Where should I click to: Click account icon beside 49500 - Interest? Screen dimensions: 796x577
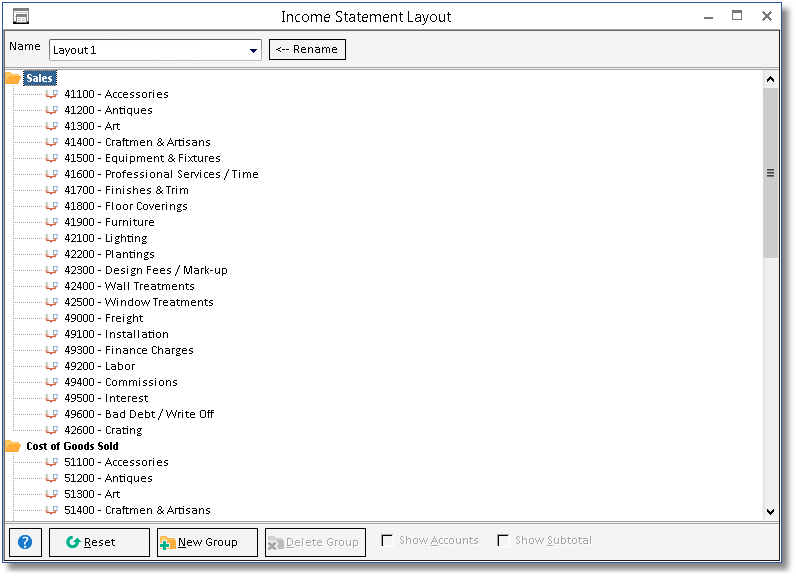[x=51, y=398]
